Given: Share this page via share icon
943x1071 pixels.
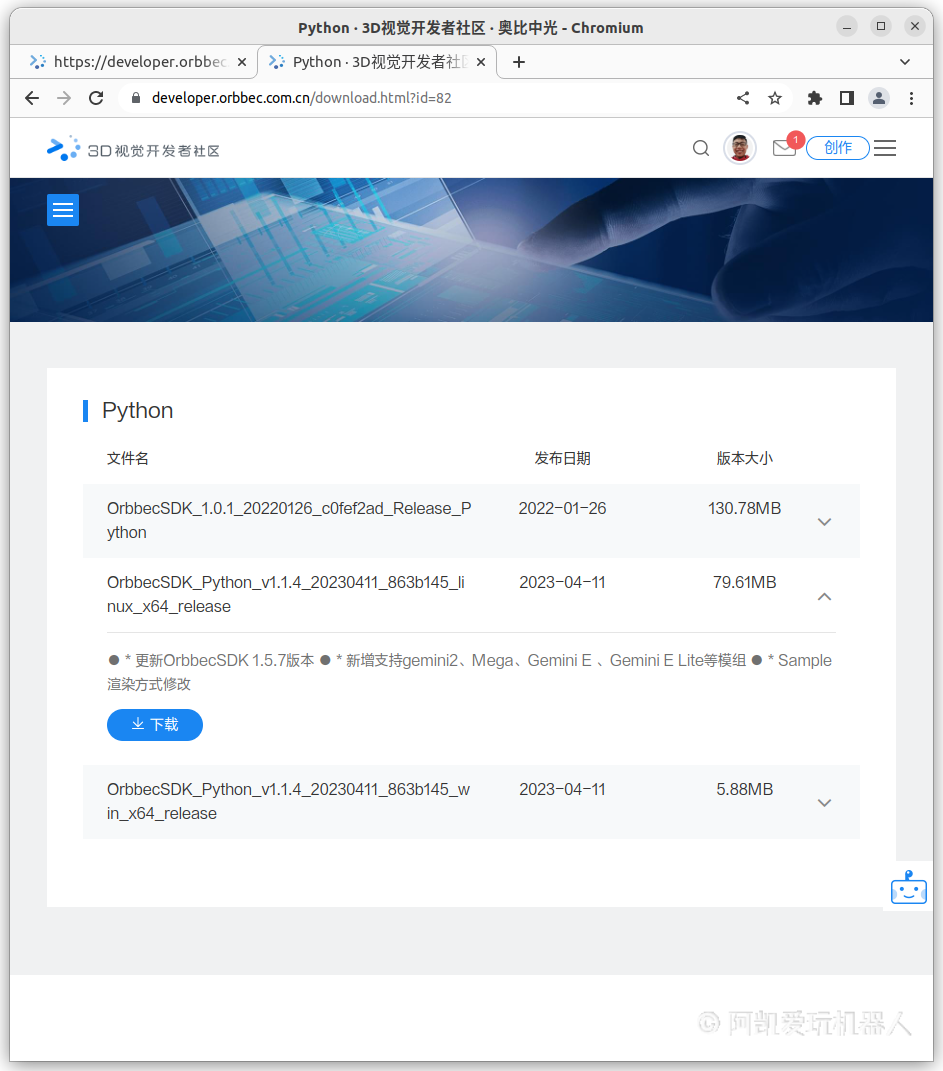Looking at the screenshot, I should point(743,98).
